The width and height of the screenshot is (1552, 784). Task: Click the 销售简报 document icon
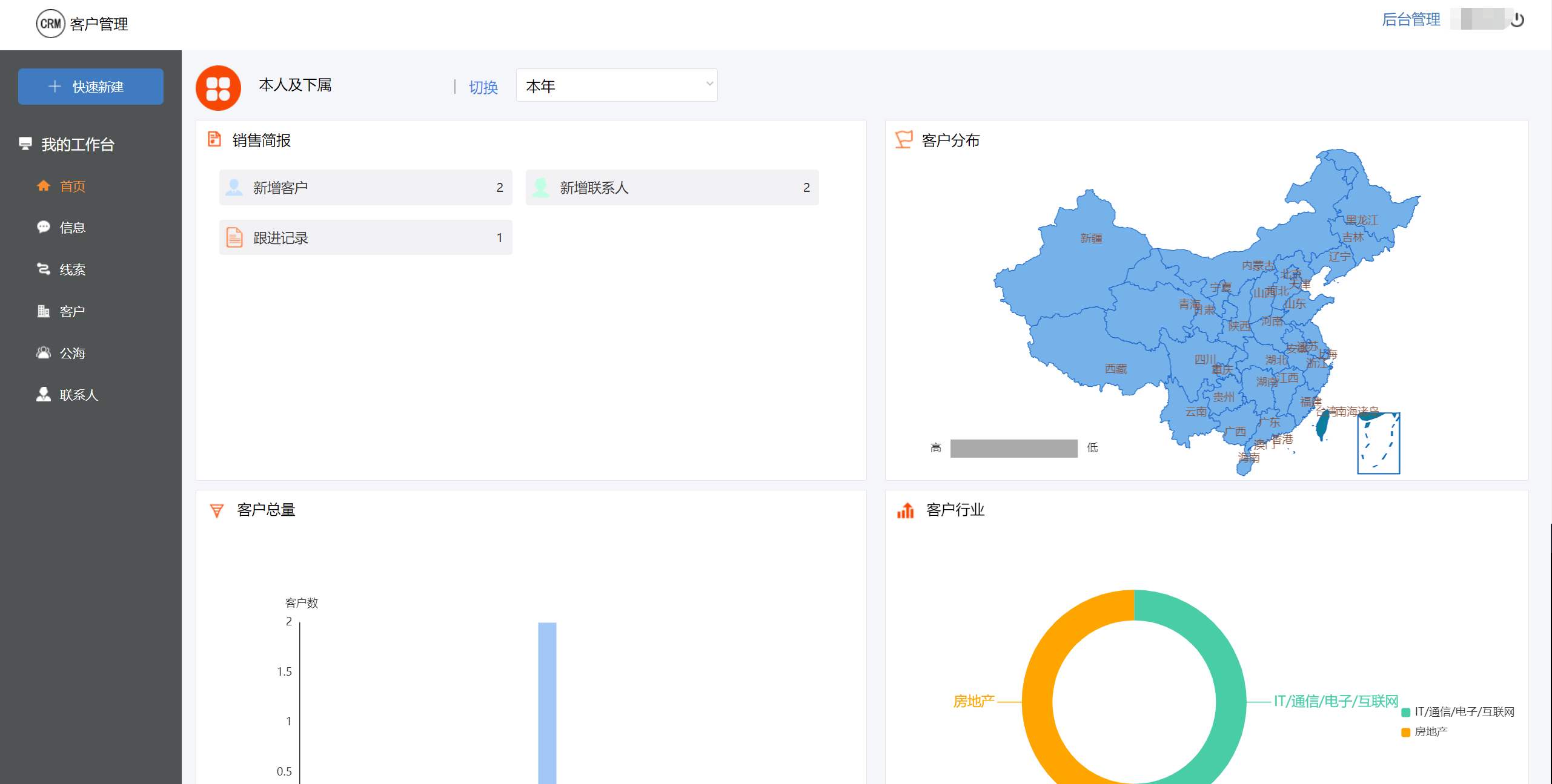click(214, 139)
